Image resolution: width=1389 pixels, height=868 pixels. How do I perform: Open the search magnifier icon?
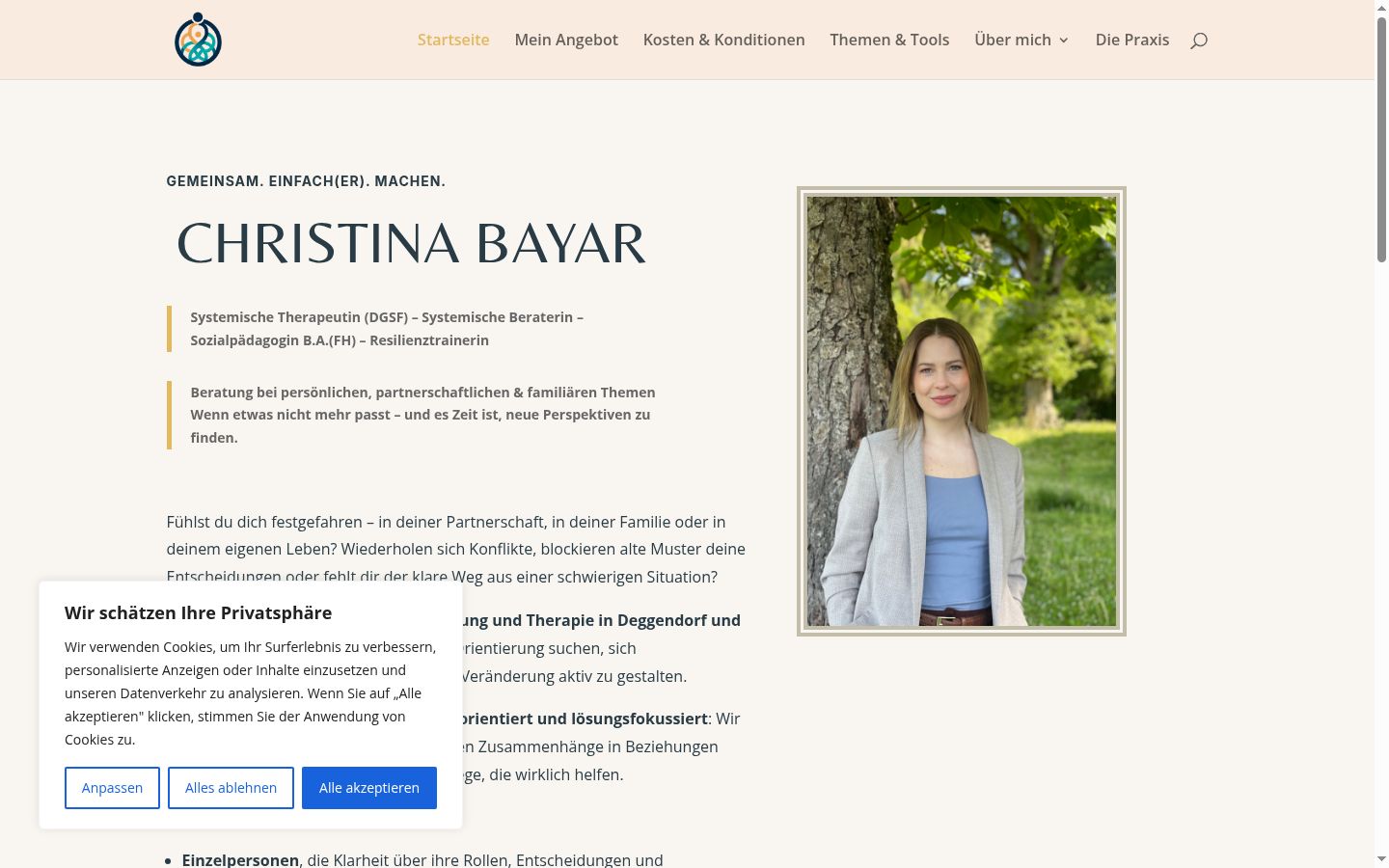click(x=1199, y=41)
